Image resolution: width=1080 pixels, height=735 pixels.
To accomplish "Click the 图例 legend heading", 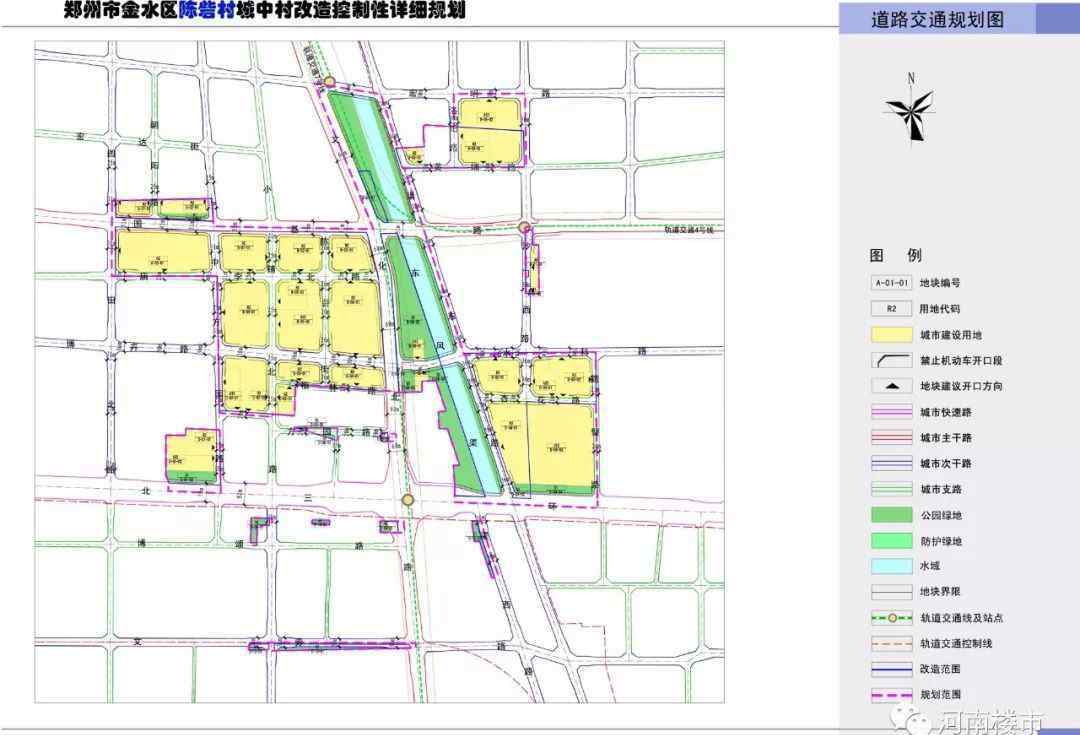I will (x=895, y=256).
